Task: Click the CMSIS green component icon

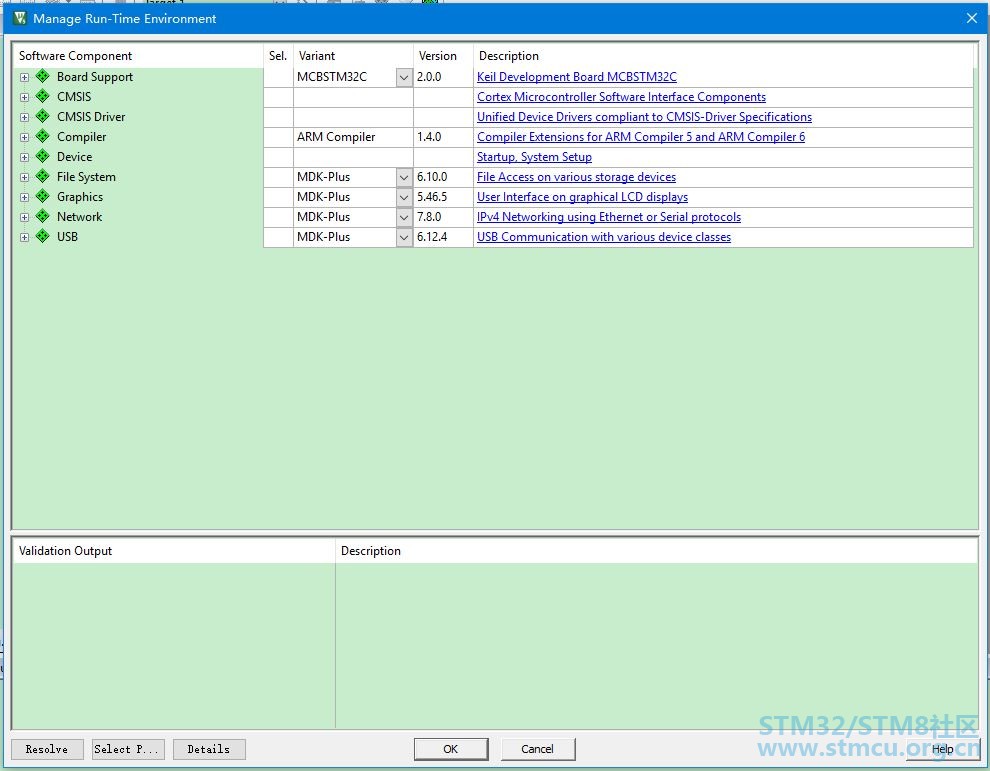Action: tap(42, 97)
